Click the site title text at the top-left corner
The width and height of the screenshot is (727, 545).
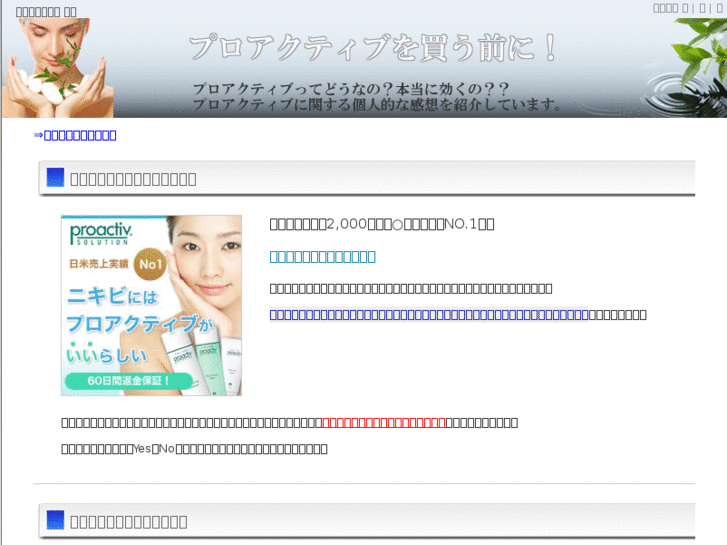46,12
